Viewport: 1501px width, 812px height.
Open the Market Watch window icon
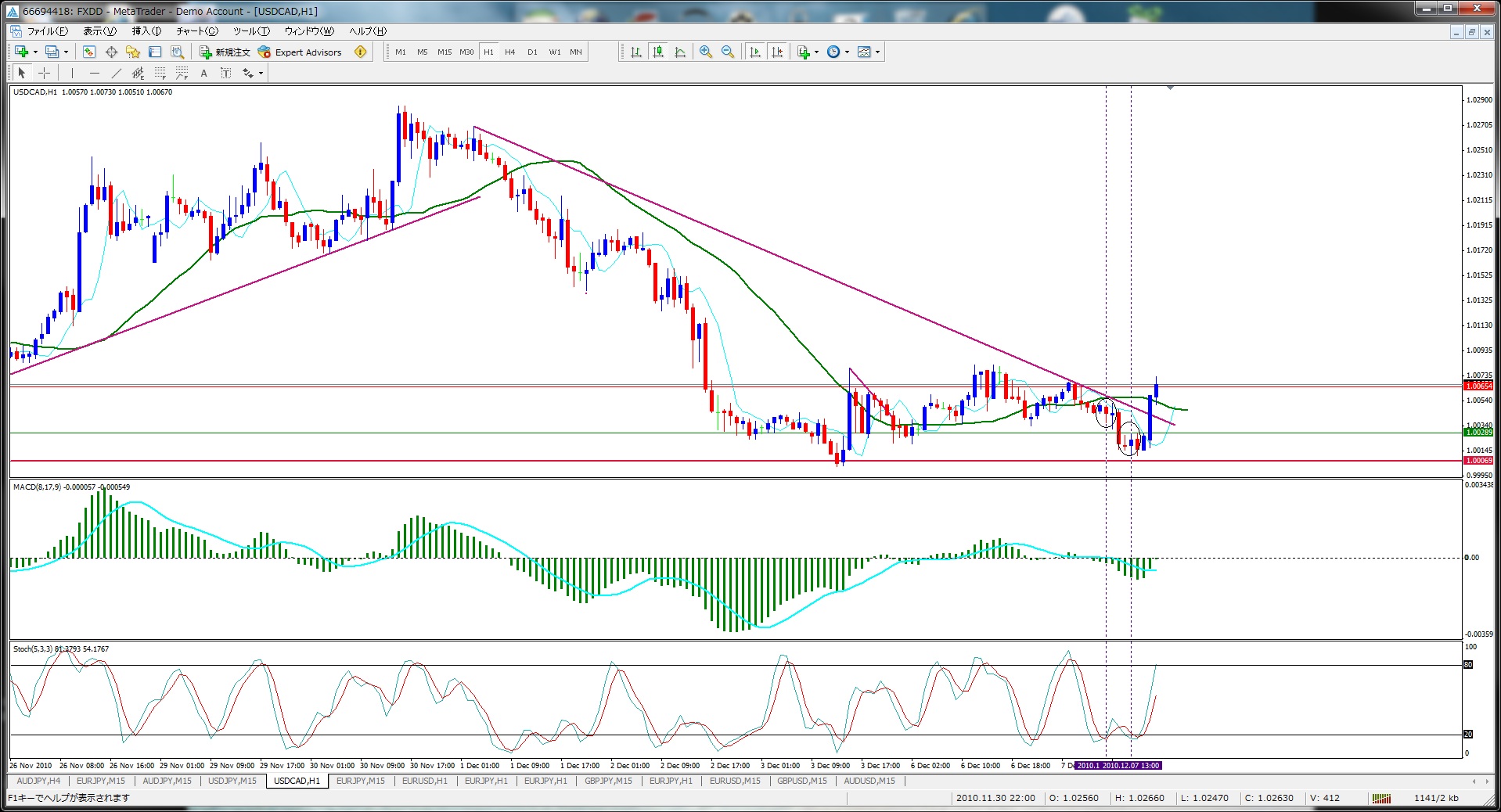pyautogui.click(x=89, y=52)
